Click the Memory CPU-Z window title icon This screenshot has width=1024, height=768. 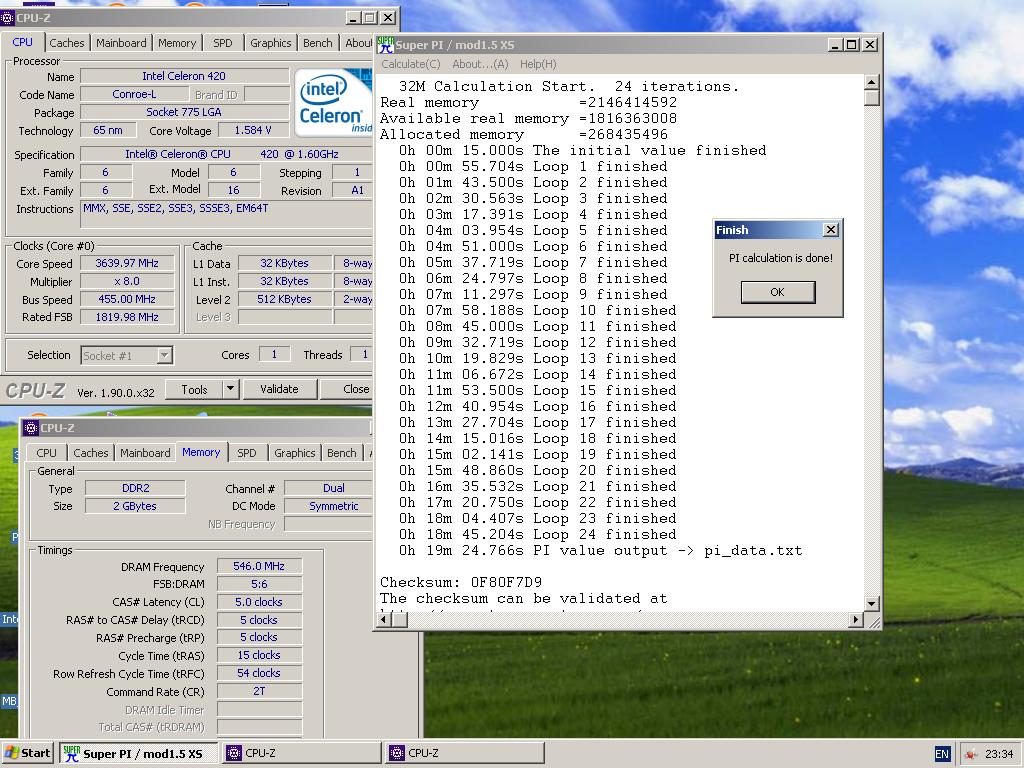click(x=31, y=428)
